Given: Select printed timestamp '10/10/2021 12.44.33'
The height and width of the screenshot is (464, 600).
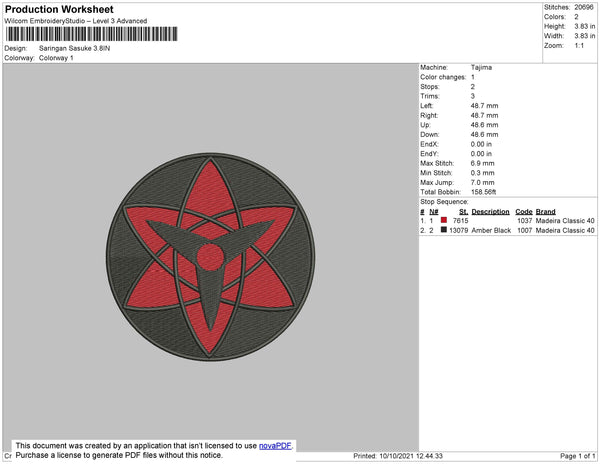Looking at the screenshot, I should click(411, 456).
